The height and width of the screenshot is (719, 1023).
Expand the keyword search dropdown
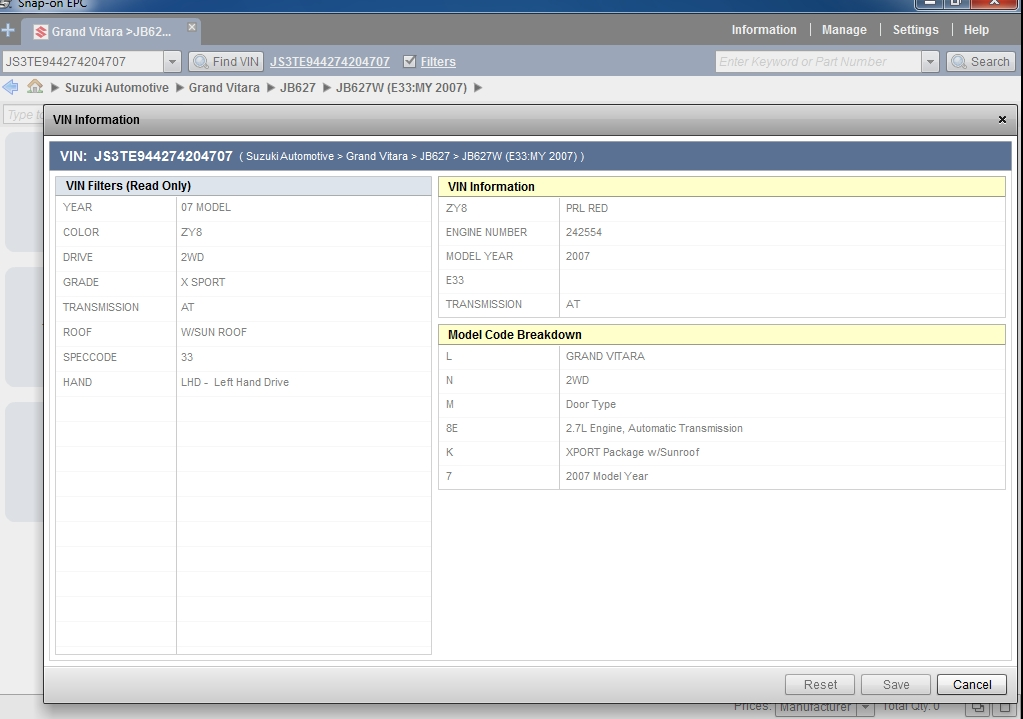click(930, 62)
